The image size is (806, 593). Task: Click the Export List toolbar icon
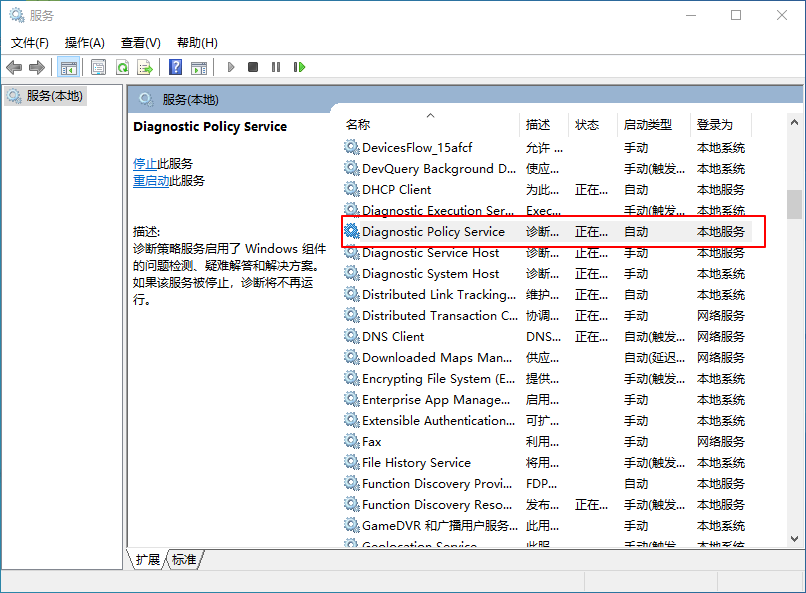pos(145,67)
